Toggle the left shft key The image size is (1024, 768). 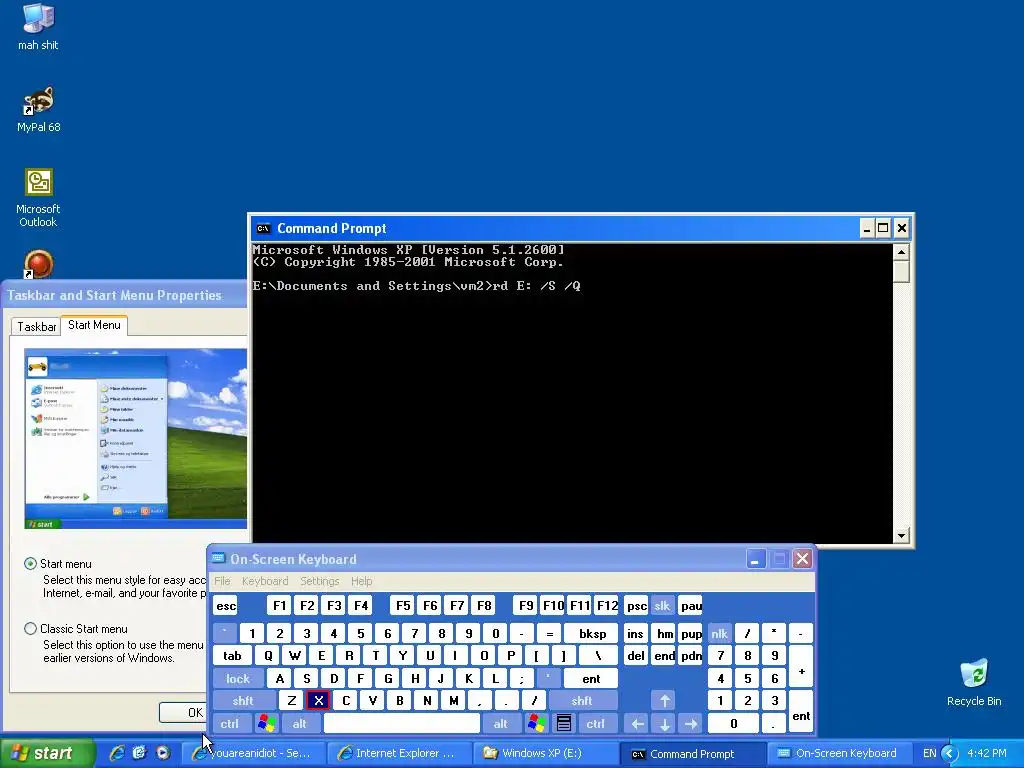[x=243, y=701]
